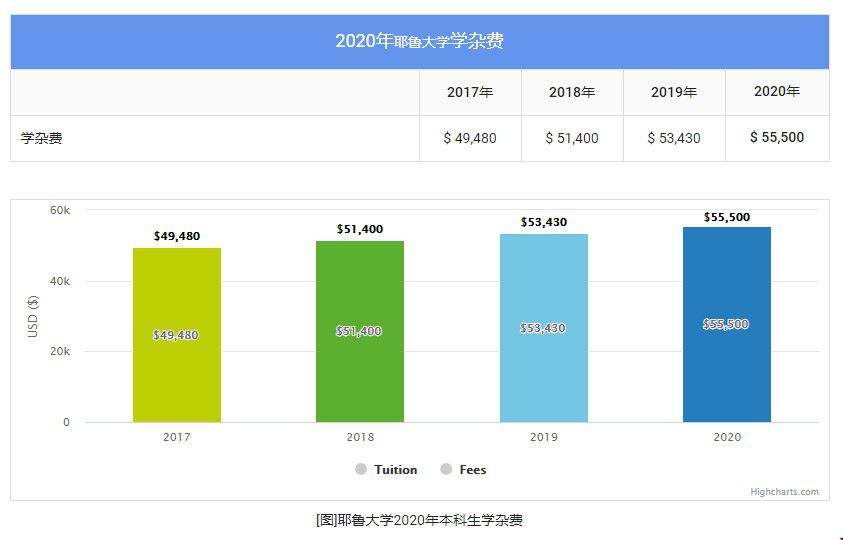Toggle the Tuition legend item
This screenshot has width=843, height=540.
[386, 470]
